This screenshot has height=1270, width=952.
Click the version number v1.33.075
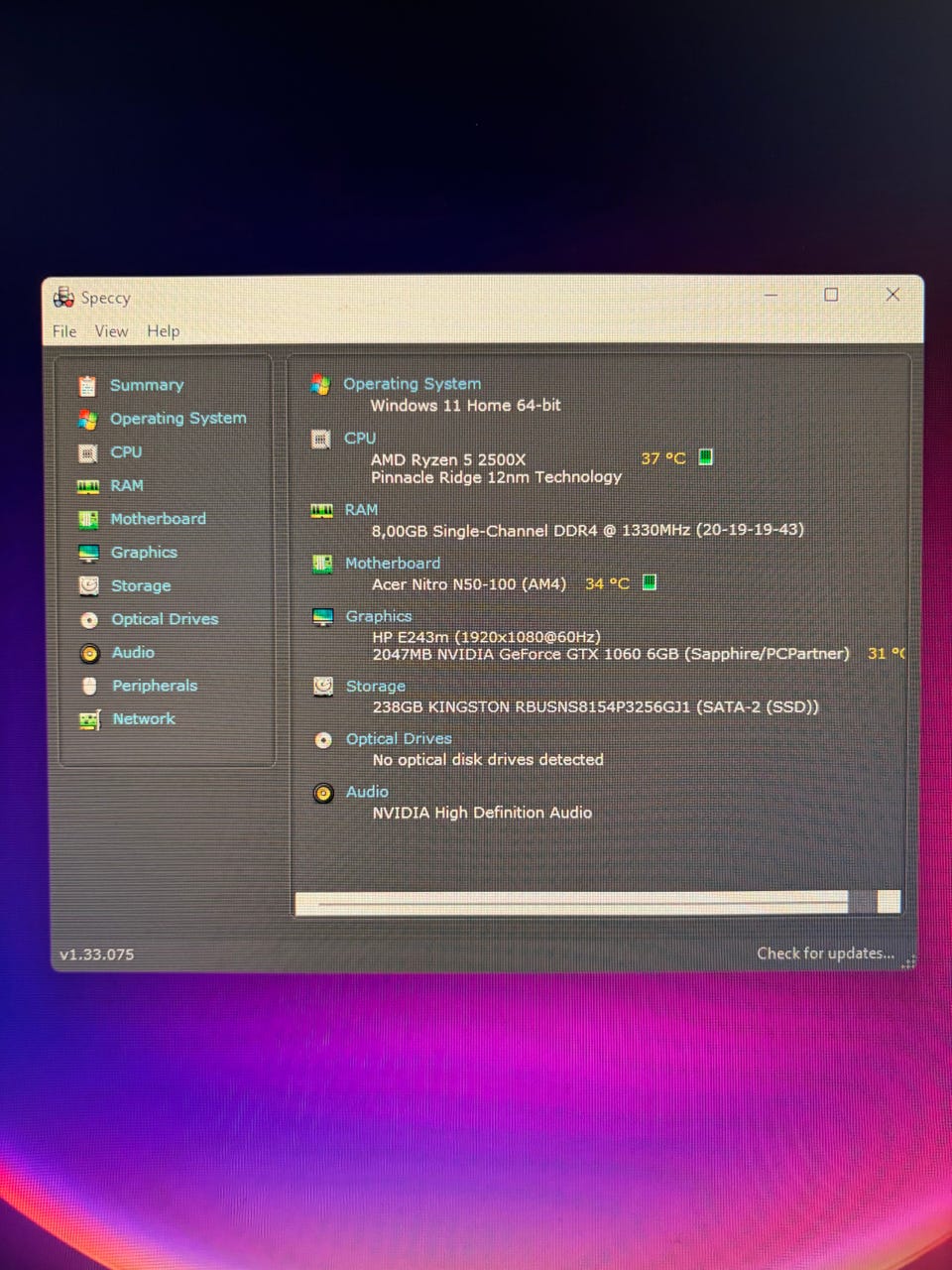click(x=97, y=954)
